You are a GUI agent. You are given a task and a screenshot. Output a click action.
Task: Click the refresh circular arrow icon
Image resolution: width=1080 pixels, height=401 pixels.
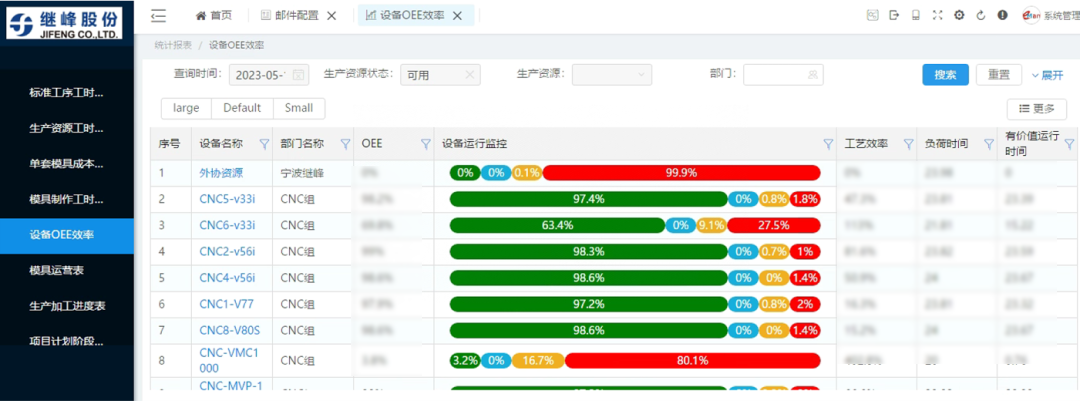point(981,15)
